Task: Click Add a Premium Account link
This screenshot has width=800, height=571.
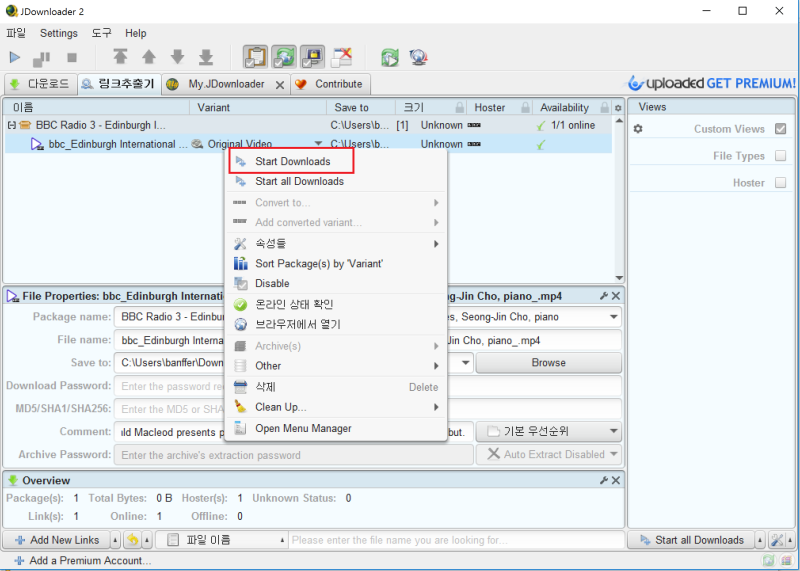Action: (x=83, y=560)
